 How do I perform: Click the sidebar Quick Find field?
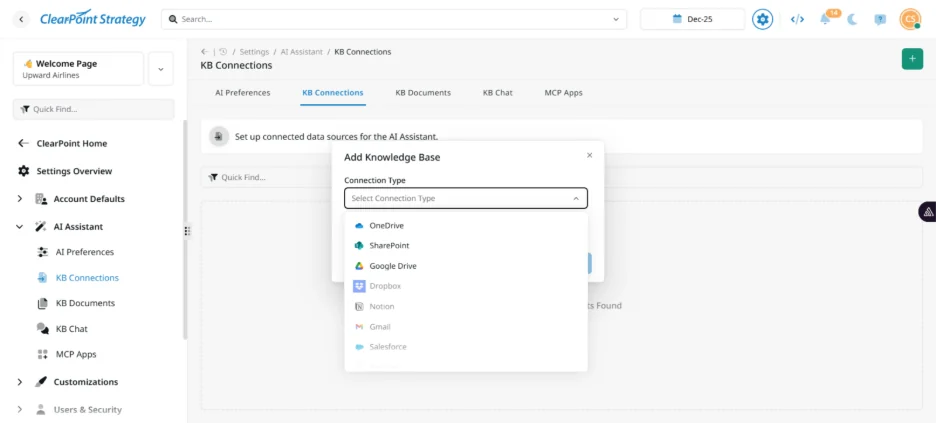pos(94,109)
